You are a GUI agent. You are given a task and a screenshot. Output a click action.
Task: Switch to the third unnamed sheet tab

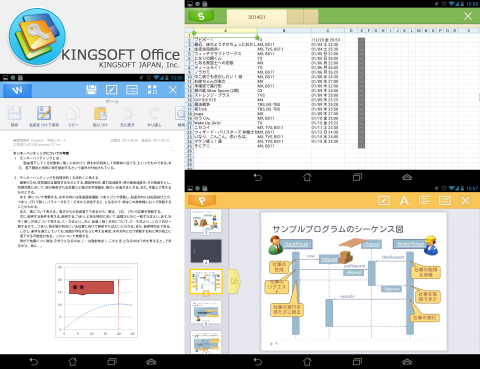tap(311, 17)
